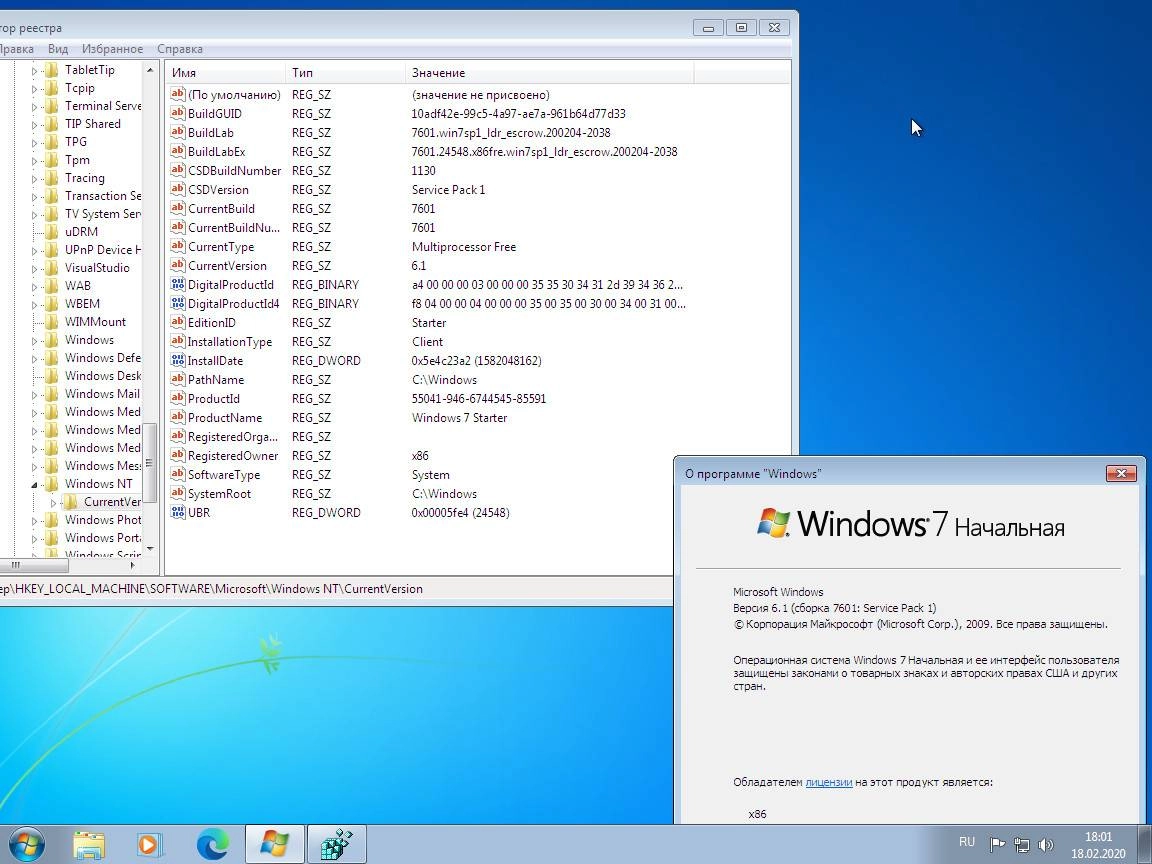The image size is (1152, 864).
Task: Sort by the Имя column header
Action: click(x=226, y=73)
